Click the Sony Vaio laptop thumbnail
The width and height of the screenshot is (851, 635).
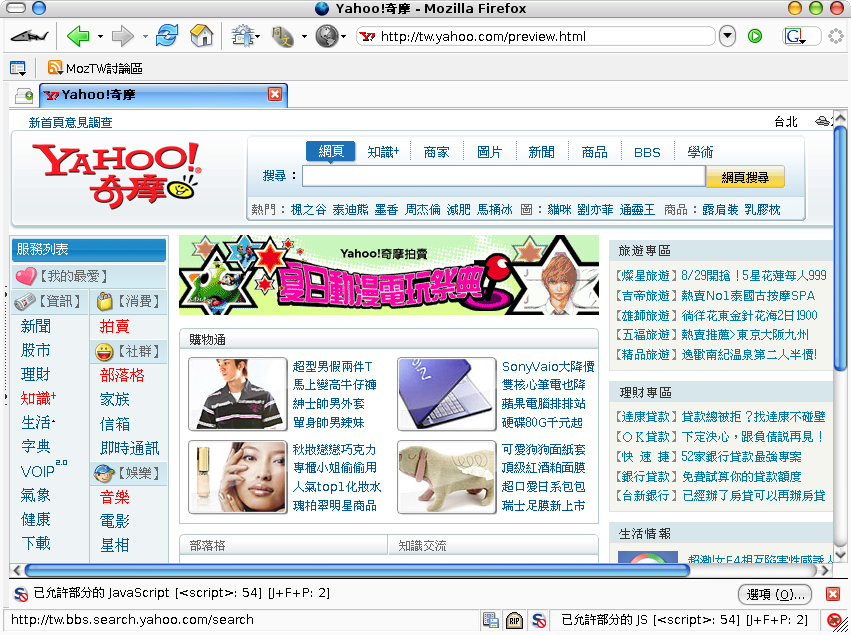pos(447,394)
